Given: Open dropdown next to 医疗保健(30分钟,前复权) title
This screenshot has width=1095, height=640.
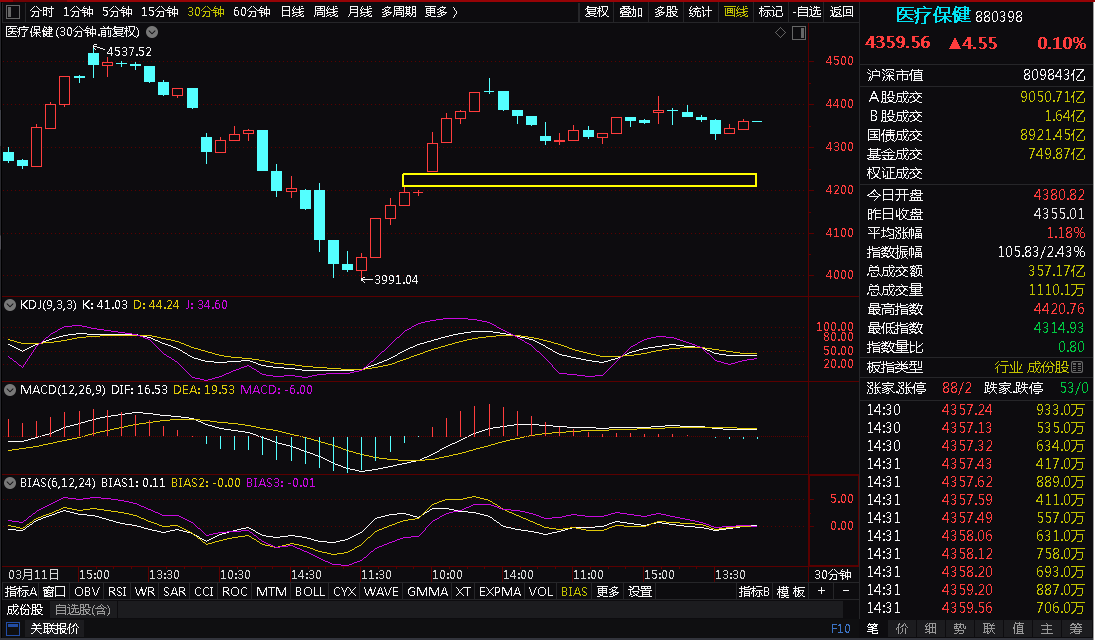Looking at the screenshot, I should click(x=152, y=32).
